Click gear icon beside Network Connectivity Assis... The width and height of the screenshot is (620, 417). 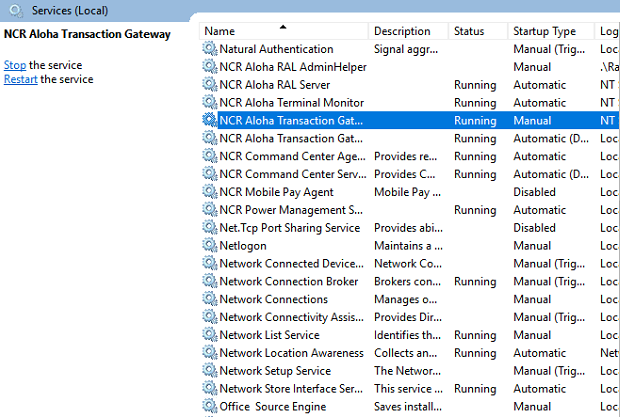(210, 317)
